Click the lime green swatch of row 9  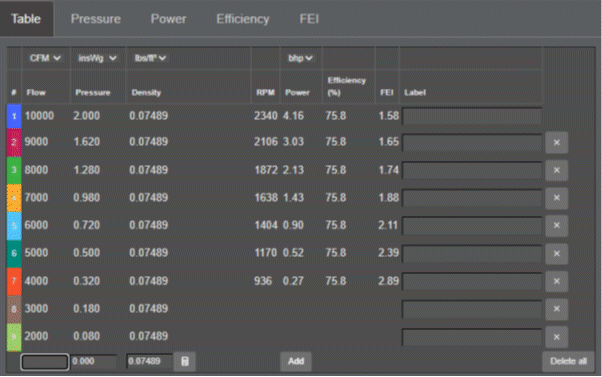[x=14, y=337]
